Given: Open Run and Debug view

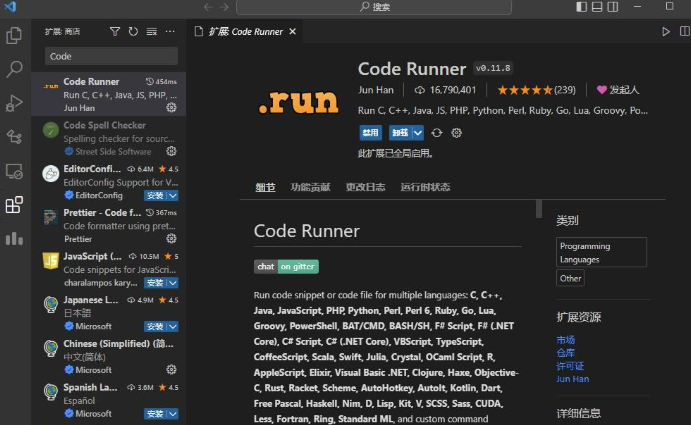Looking at the screenshot, I should click(14, 103).
